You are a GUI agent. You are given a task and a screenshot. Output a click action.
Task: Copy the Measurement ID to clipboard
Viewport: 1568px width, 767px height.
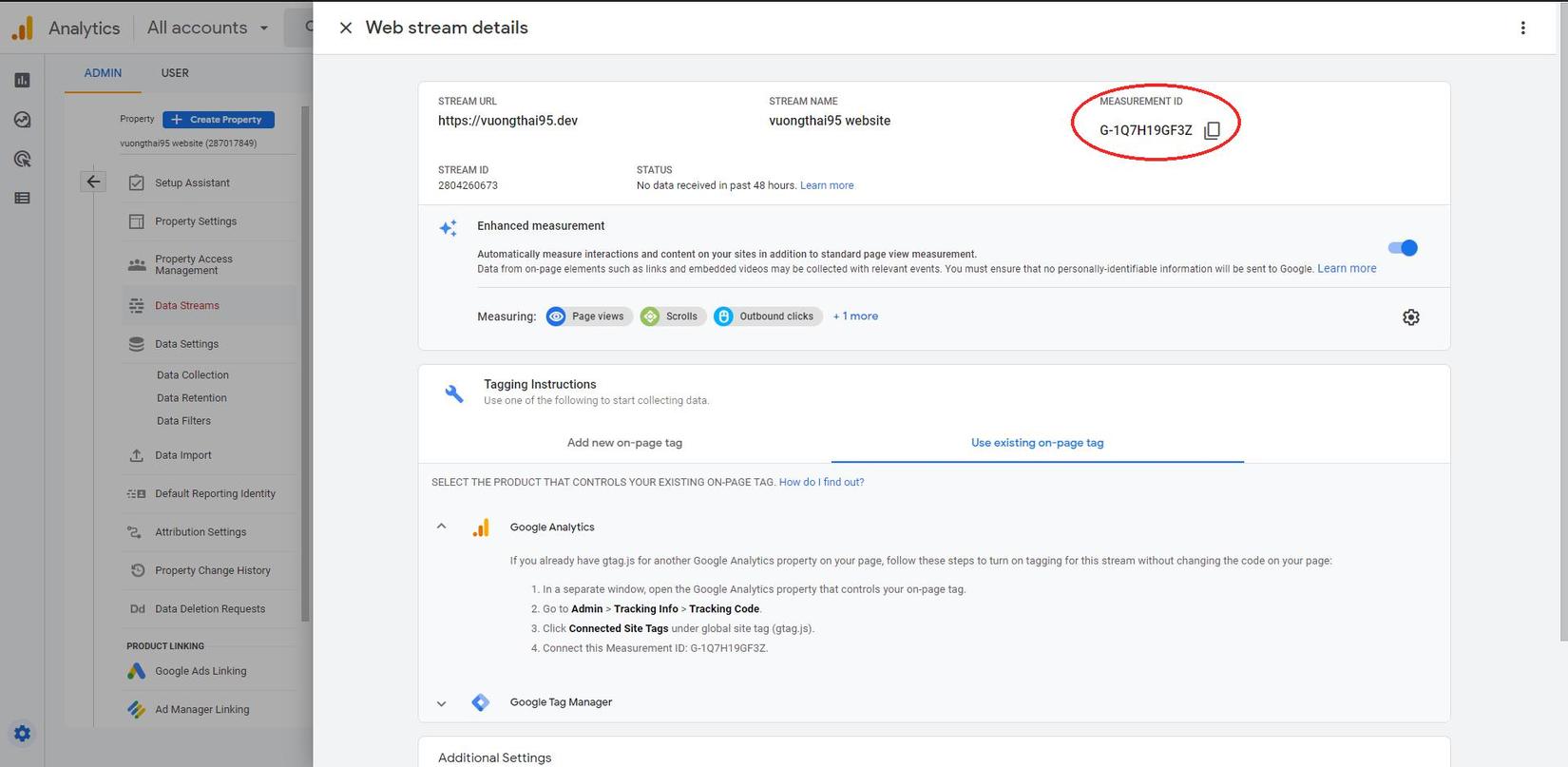[1212, 130]
